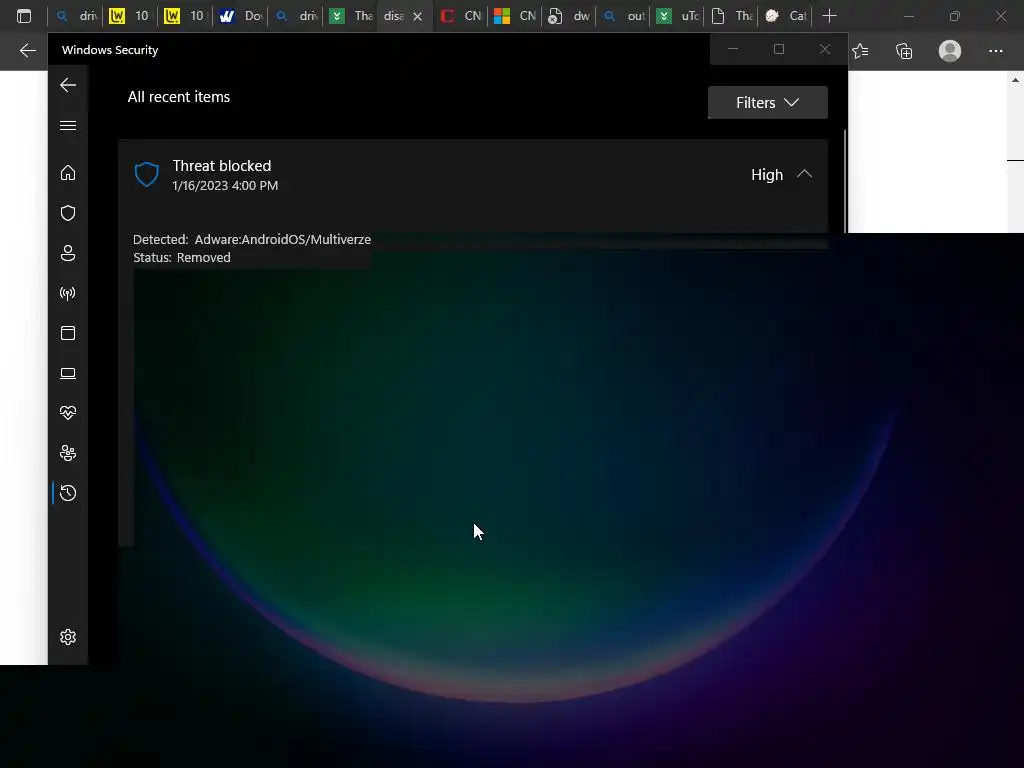Switch to the red C 'CN' browser tab
The width and height of the screenshot is (1024, 768).
click(x=460, y=16)
